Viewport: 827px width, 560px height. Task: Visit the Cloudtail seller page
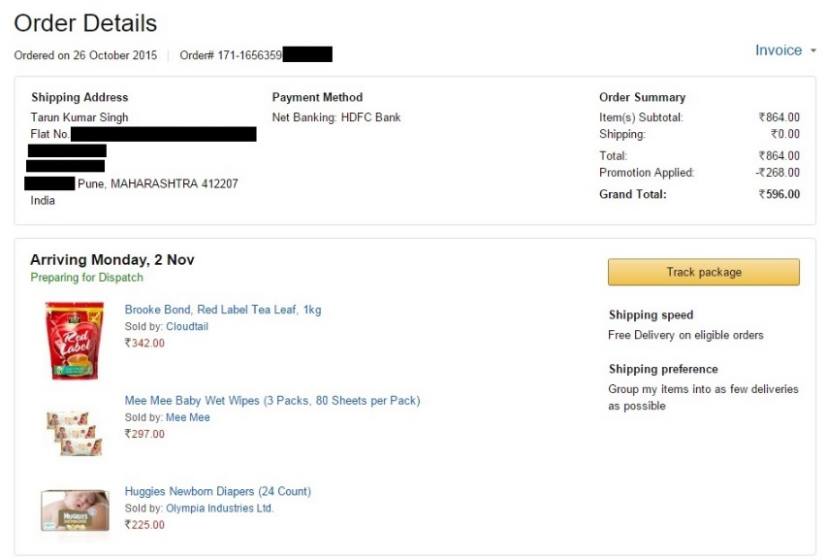click(x=187, y=326)
